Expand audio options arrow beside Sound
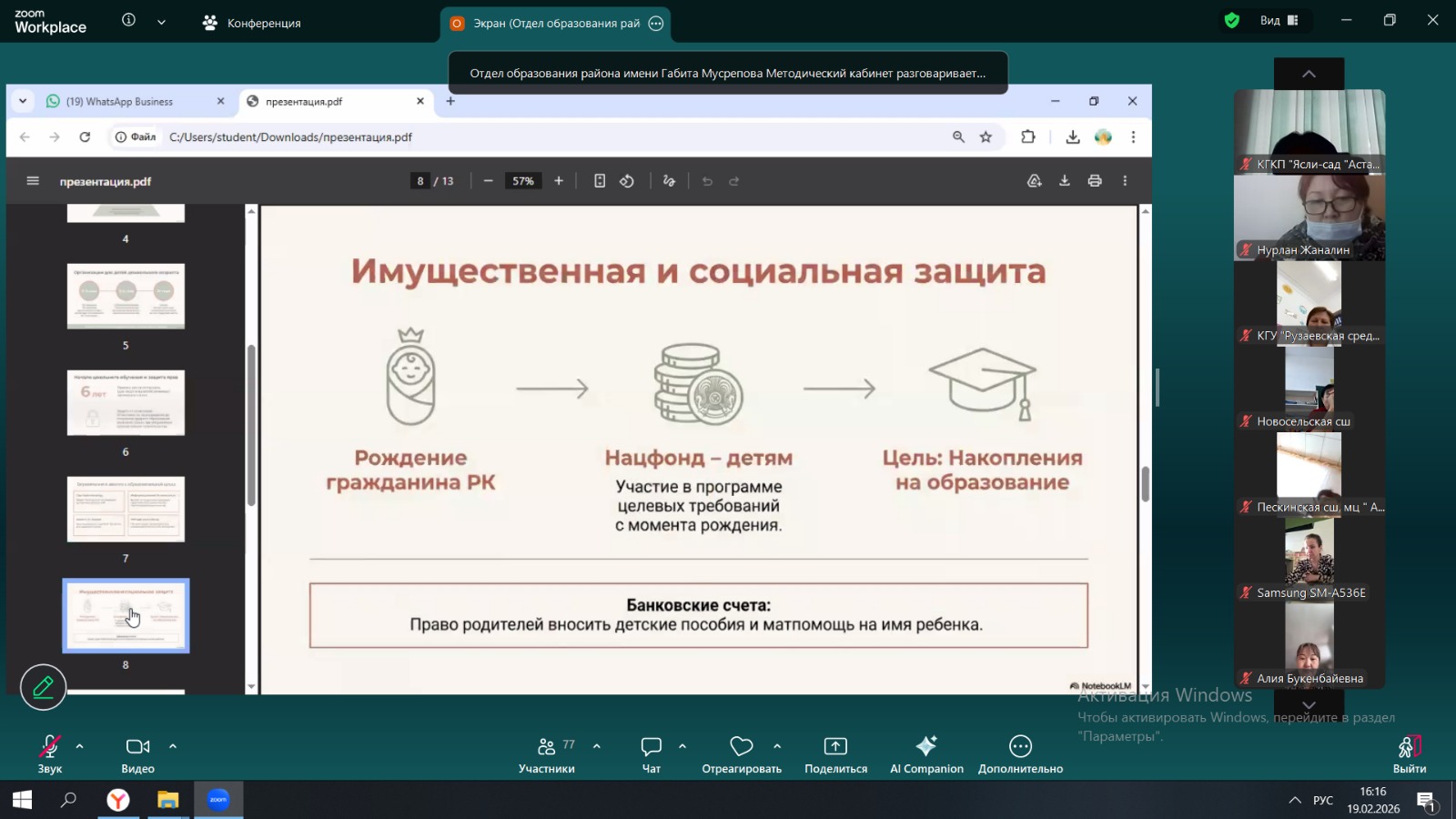Screen dimensions: 1456x819 click(x=80, y=746)
